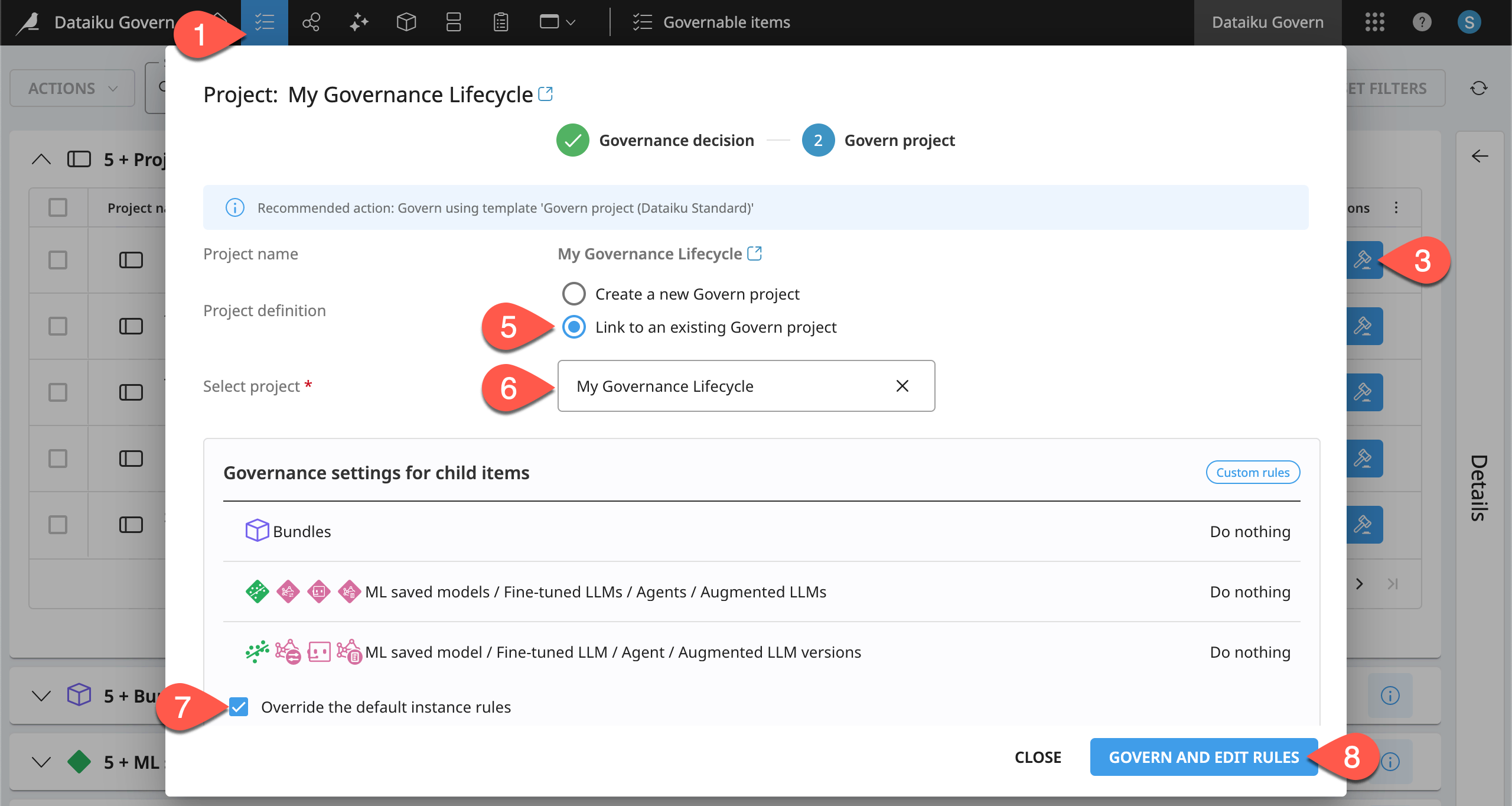1512x806 pixels.
Task: Check the select-all checkbox in the project table
Action: pos(57,207)
